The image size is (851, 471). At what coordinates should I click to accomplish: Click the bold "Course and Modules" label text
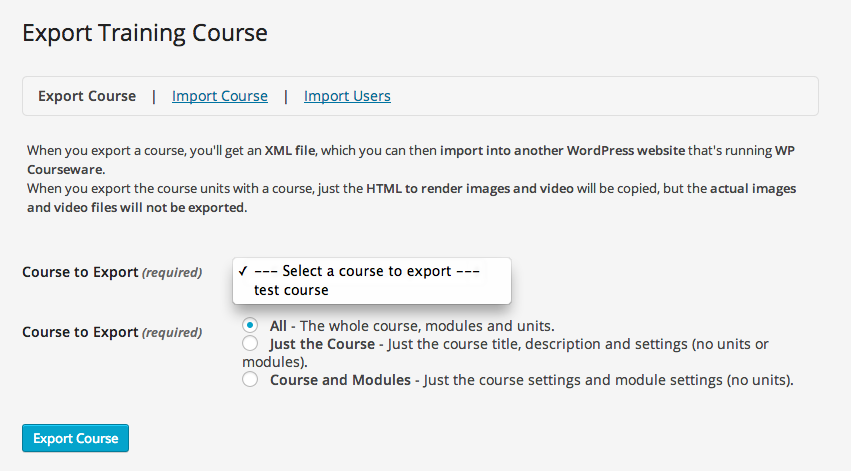point(340,380)
